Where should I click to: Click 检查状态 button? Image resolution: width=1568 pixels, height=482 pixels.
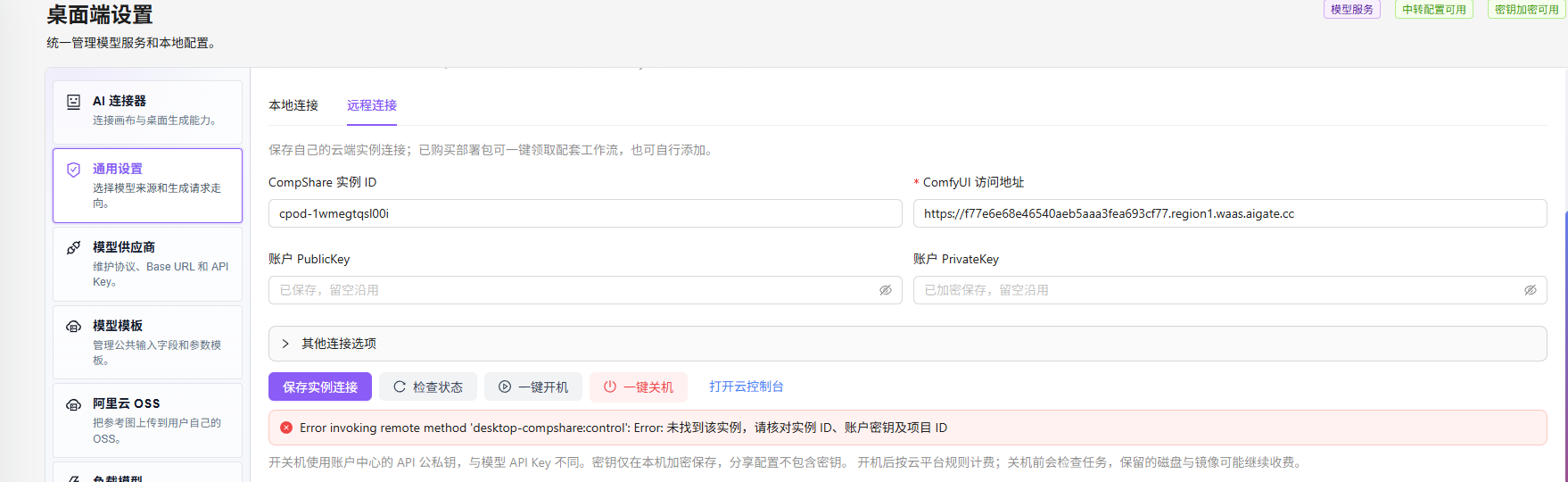pos(428,386)
